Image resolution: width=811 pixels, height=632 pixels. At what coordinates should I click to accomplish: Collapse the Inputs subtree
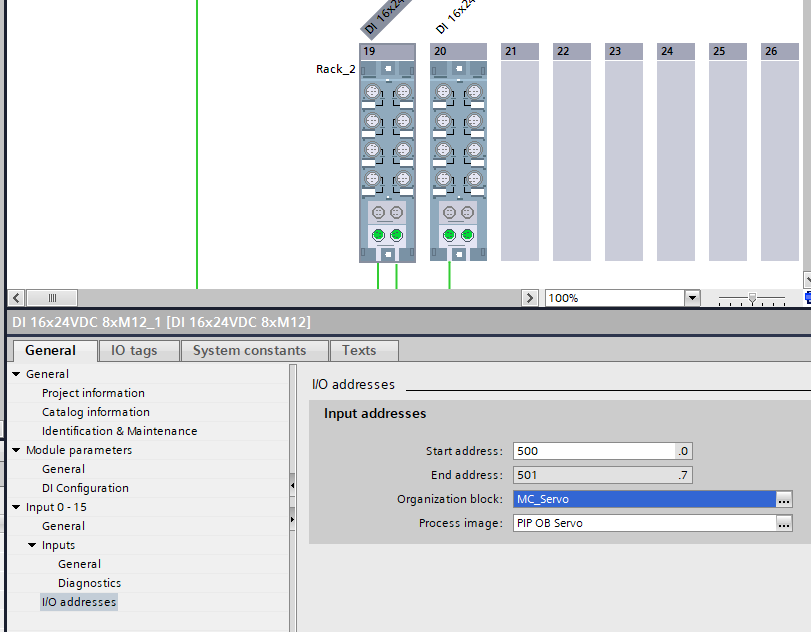[33, 545]
